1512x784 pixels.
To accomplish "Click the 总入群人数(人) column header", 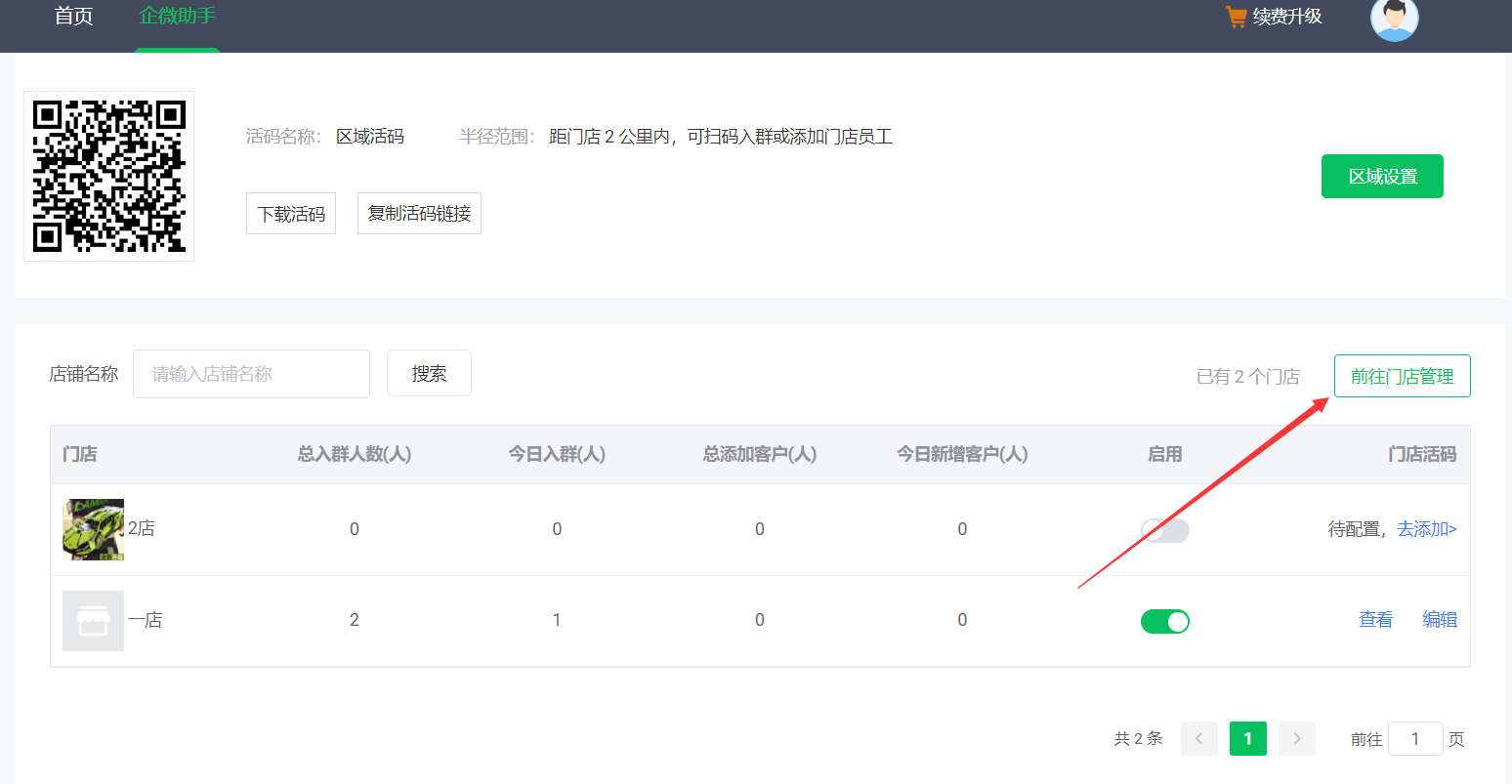I will [355, 454].
